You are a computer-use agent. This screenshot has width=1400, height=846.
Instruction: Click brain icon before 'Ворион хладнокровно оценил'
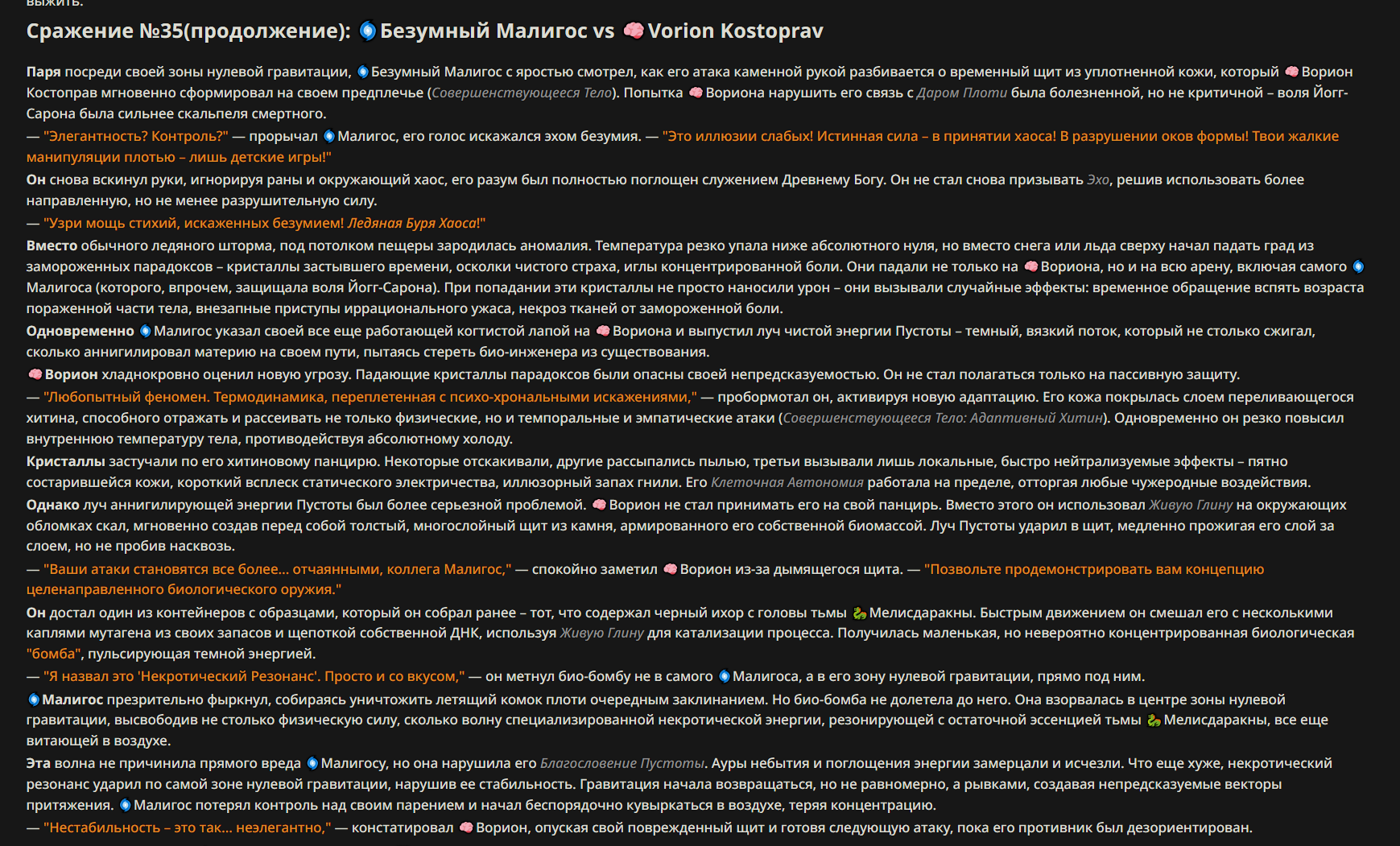pos(35,374)
